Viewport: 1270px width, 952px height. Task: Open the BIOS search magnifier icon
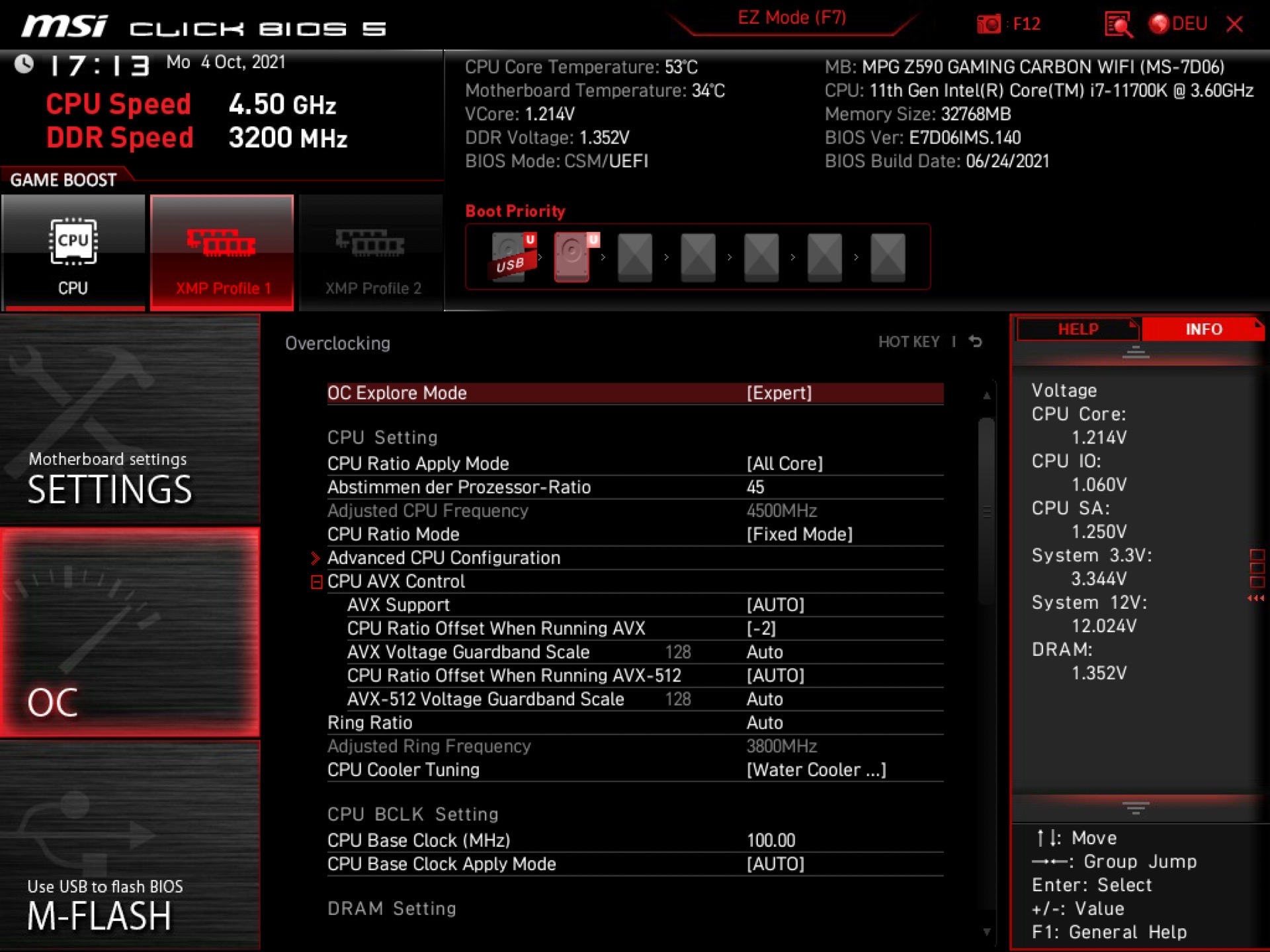tap(1118, 24)
